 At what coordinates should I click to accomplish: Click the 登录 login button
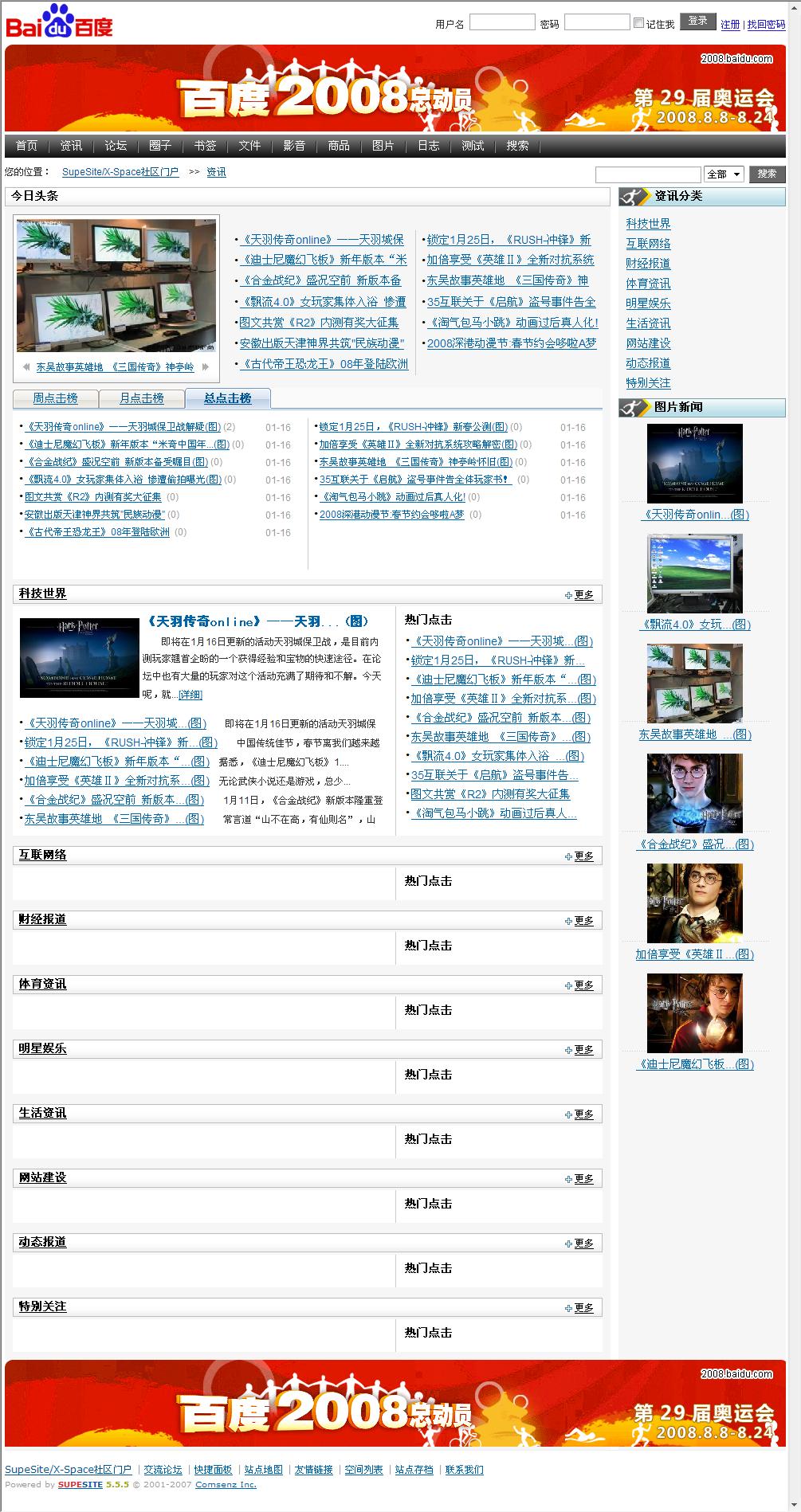point(698,22)
